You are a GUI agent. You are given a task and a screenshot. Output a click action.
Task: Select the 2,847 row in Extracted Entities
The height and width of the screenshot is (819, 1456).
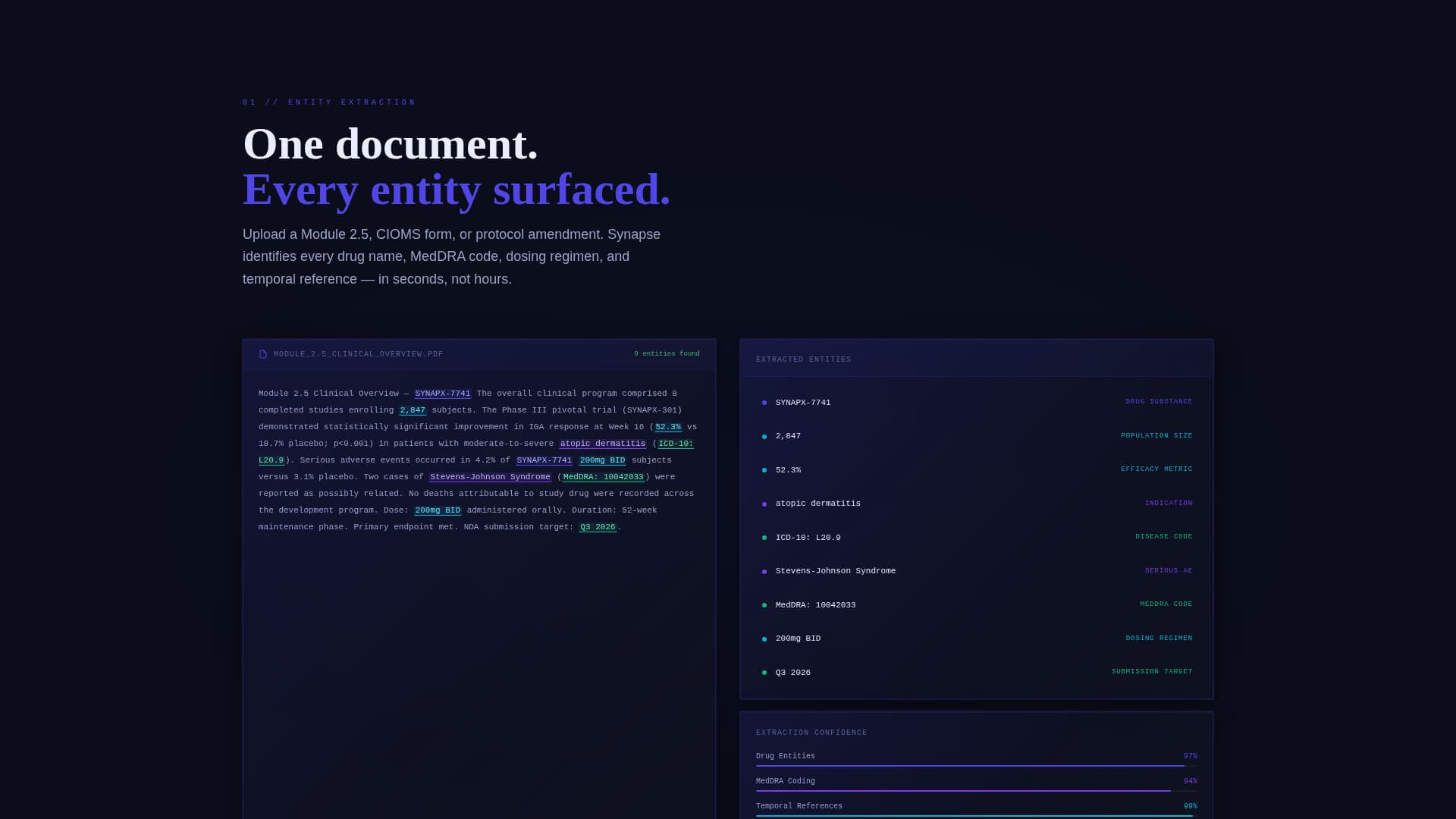(977, 436)
